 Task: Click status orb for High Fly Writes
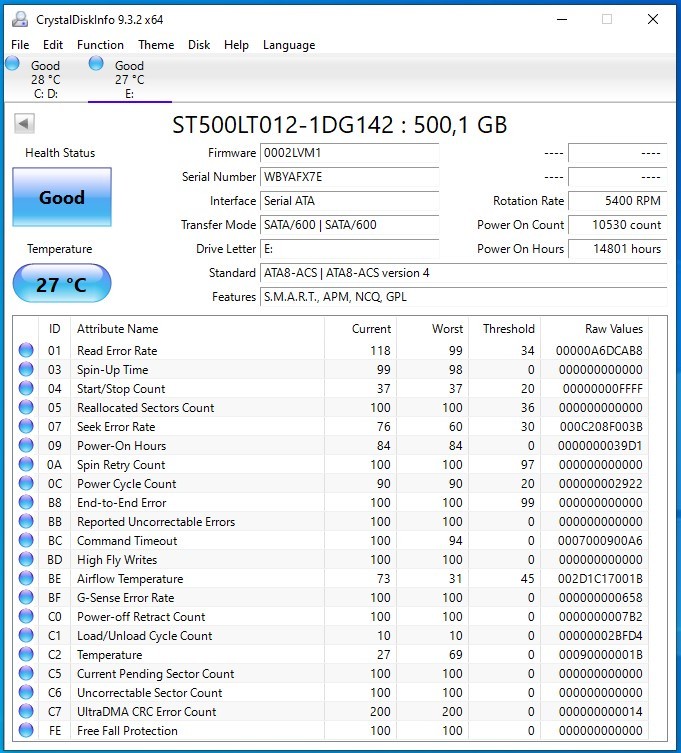(x=26, y=559)
